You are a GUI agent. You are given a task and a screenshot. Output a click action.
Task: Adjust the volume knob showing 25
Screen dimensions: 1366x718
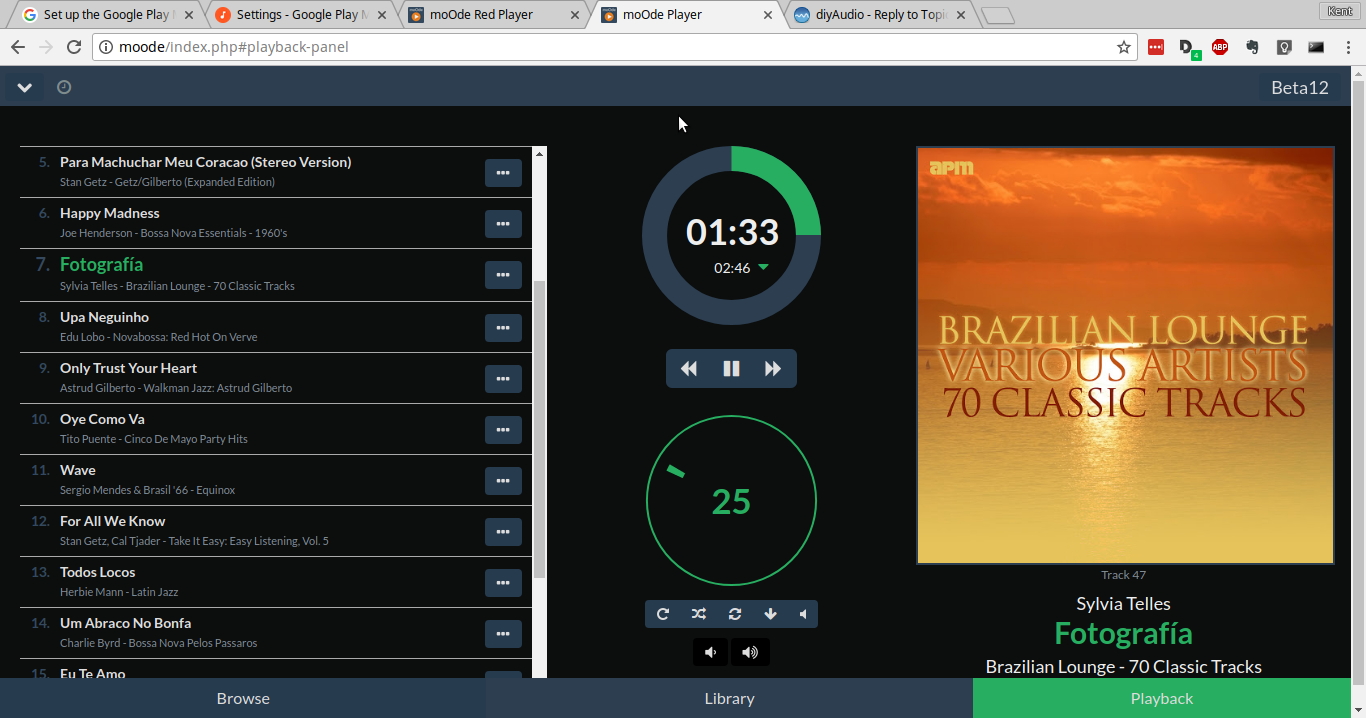731,501
